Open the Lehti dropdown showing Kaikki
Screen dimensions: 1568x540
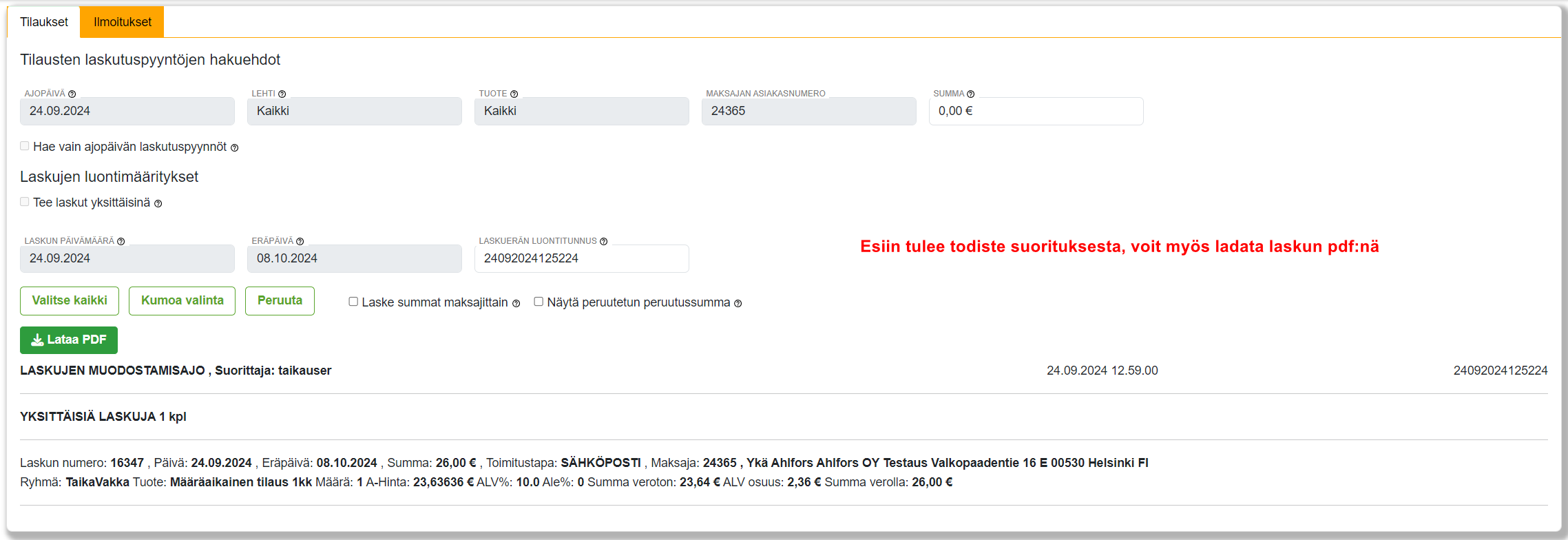coord(354,111)
